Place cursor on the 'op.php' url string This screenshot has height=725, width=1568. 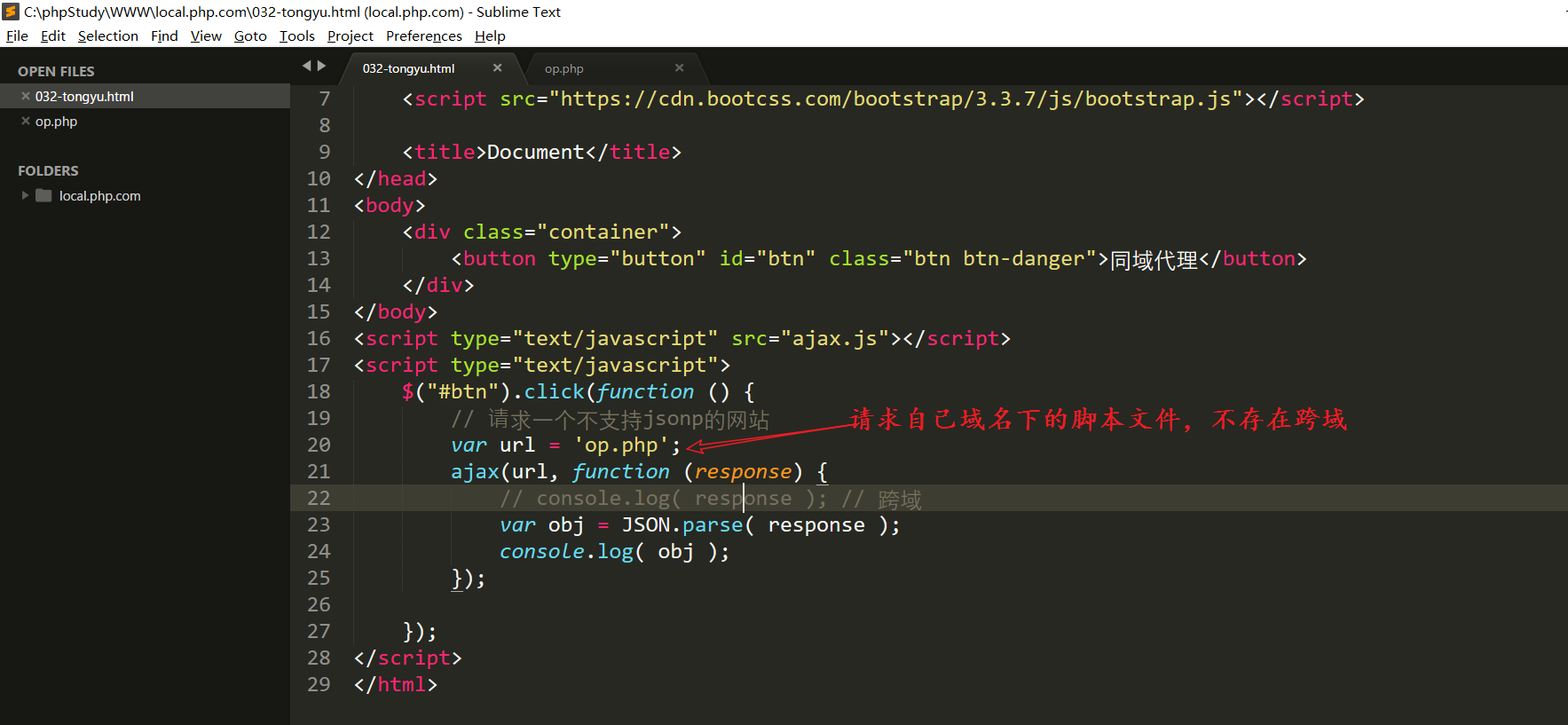coord(620,445)
